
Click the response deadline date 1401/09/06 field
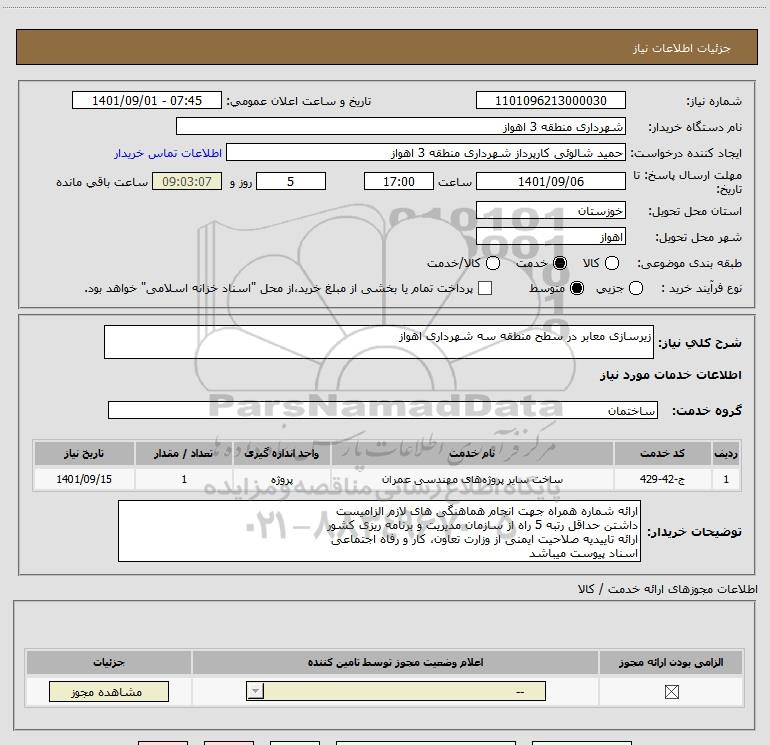coord(550,181)
